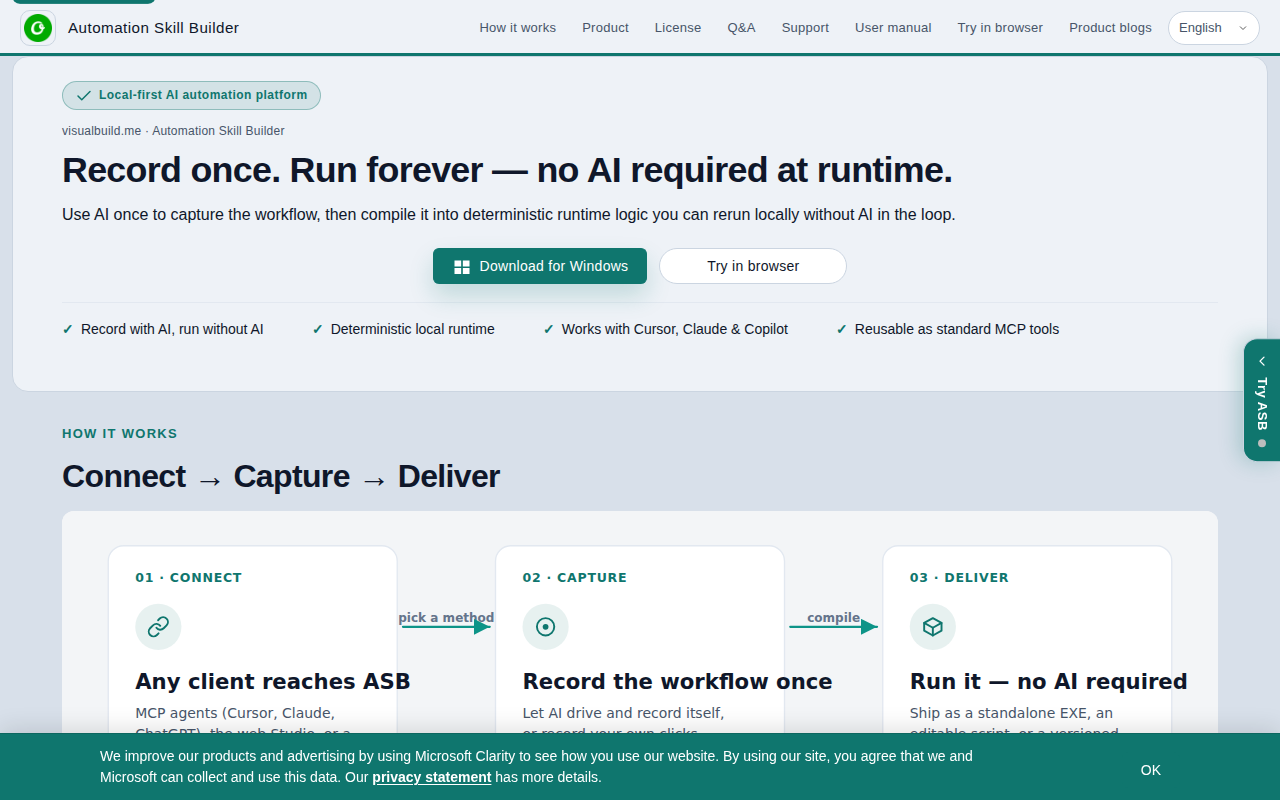Viewport: 1280px width, 800px height.
Task: Open Support from the navigation bar
Action: [805, 28]
